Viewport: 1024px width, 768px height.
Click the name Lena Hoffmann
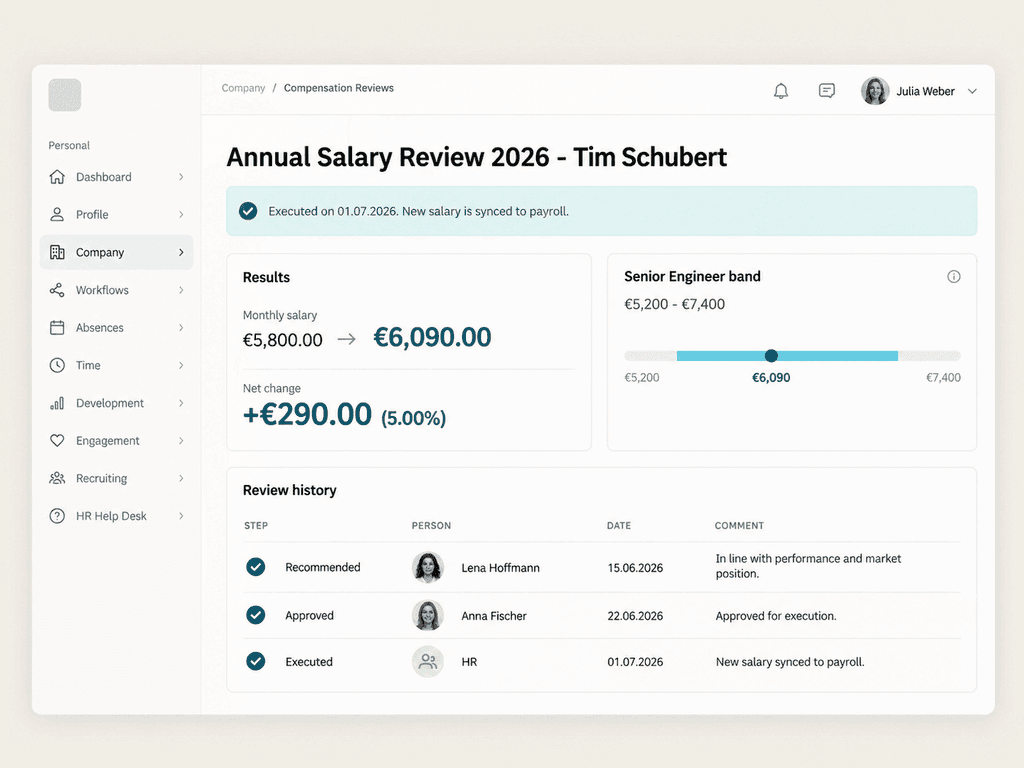(500, 568)
